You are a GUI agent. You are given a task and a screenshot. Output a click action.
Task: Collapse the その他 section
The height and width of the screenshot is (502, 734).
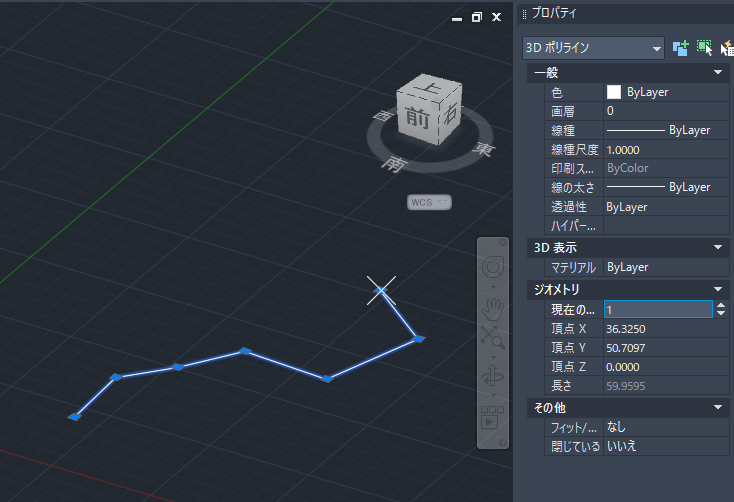[718, 407]
